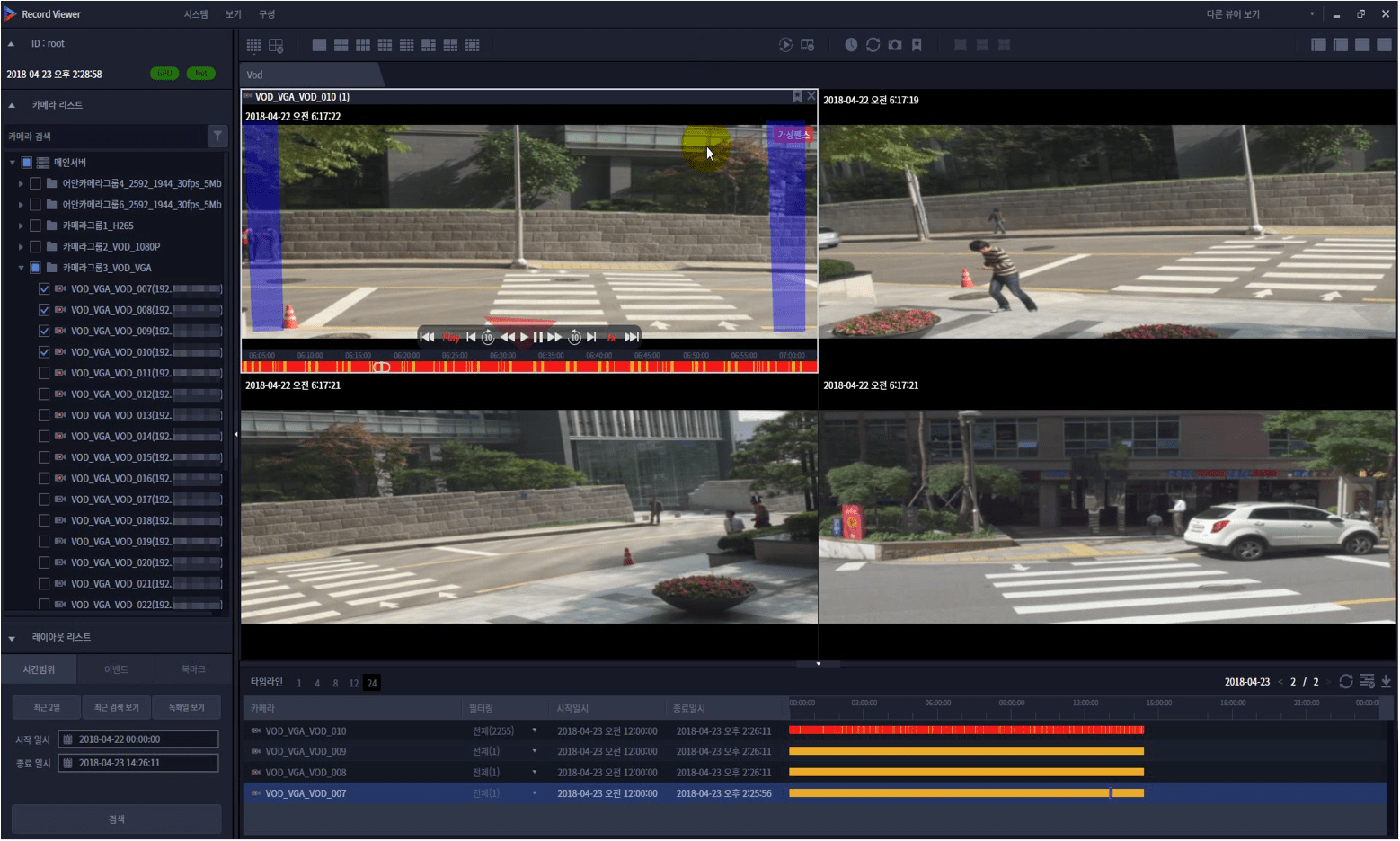Click the monitor settings icon beside play-all

tap(808, 45)
